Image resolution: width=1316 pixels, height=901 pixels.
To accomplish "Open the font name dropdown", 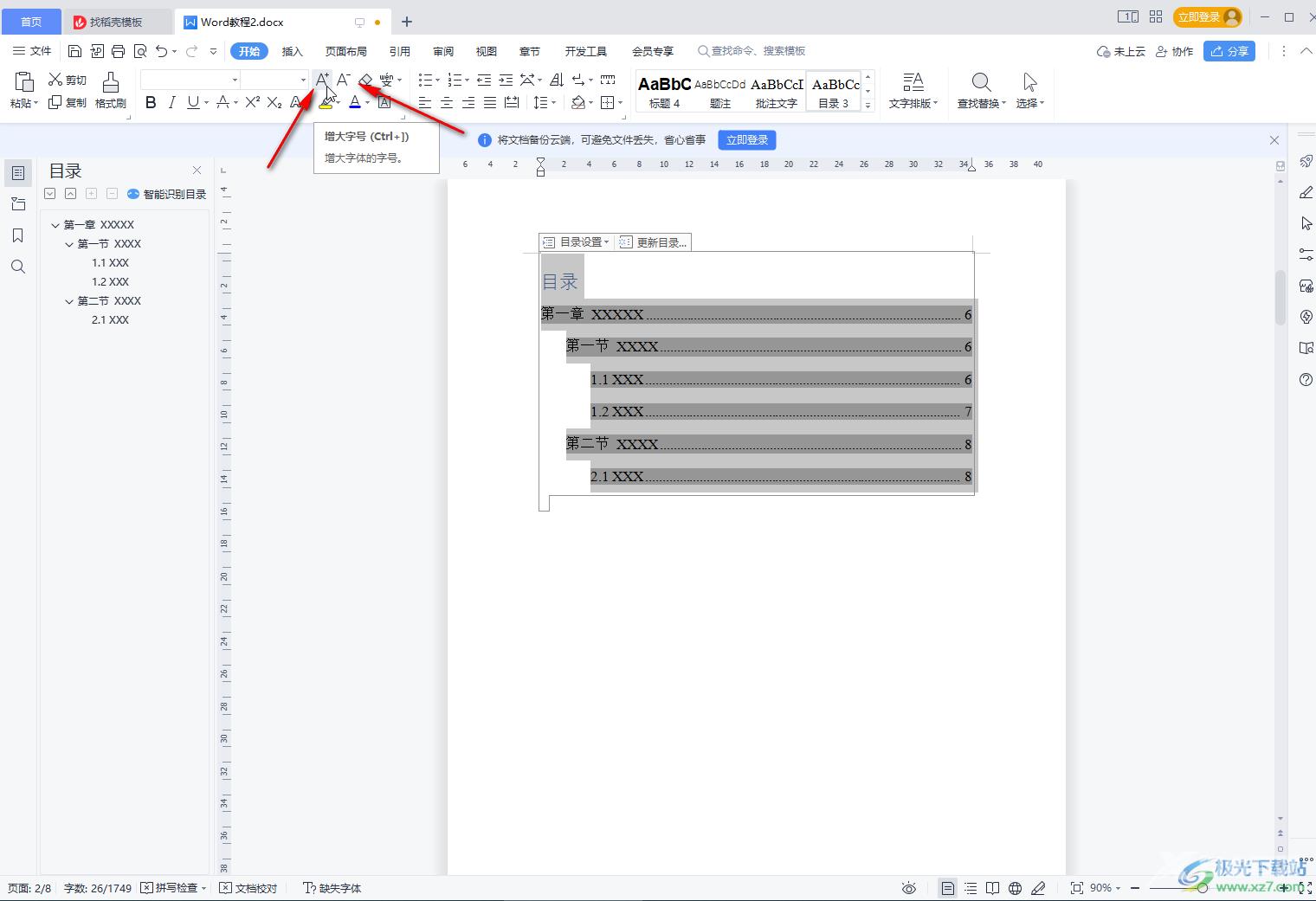I will (x=235, y=80).
